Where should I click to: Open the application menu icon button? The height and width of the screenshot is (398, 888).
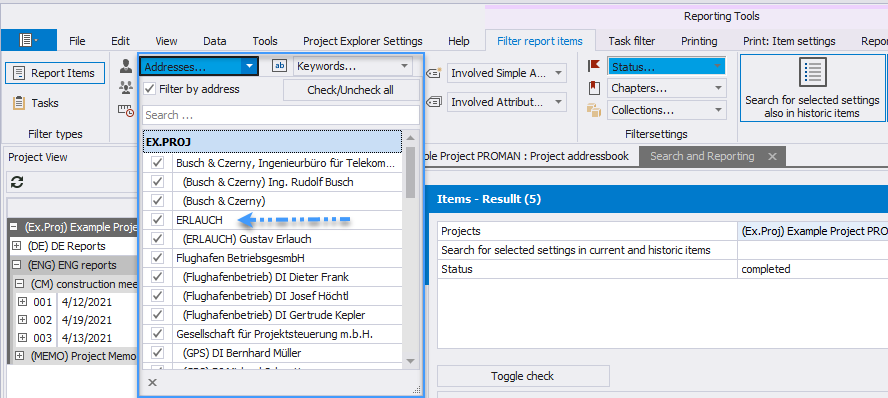[x=28, y=40]
